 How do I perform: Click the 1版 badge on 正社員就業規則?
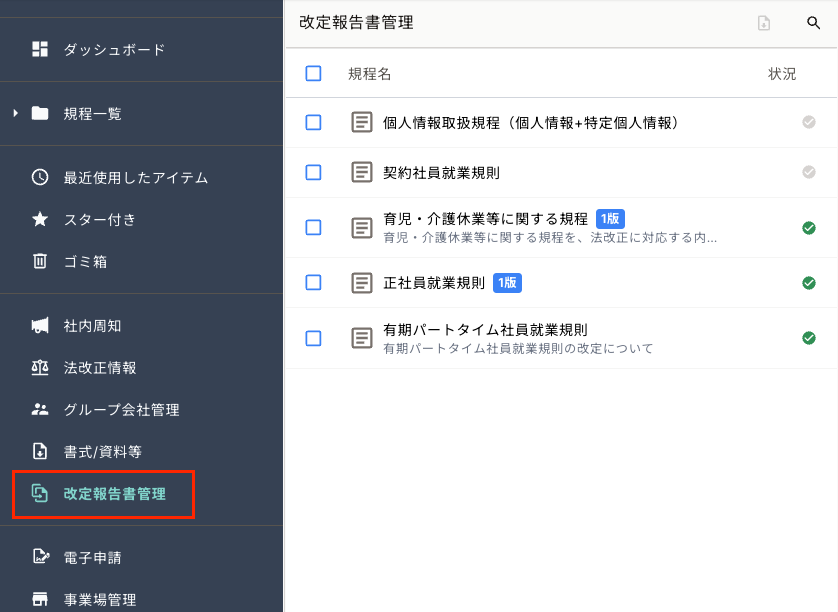pos(507,283)
